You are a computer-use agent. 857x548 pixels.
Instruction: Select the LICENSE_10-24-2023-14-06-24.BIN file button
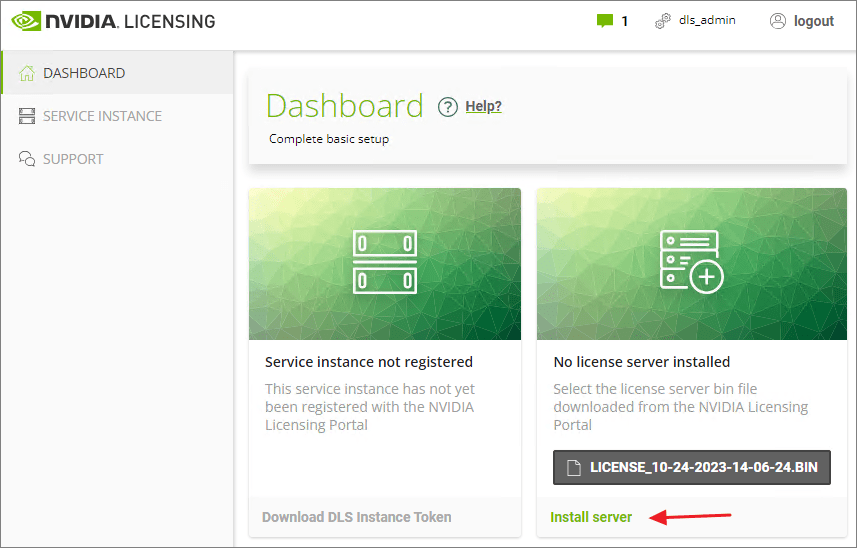click(x=692, y=467)
